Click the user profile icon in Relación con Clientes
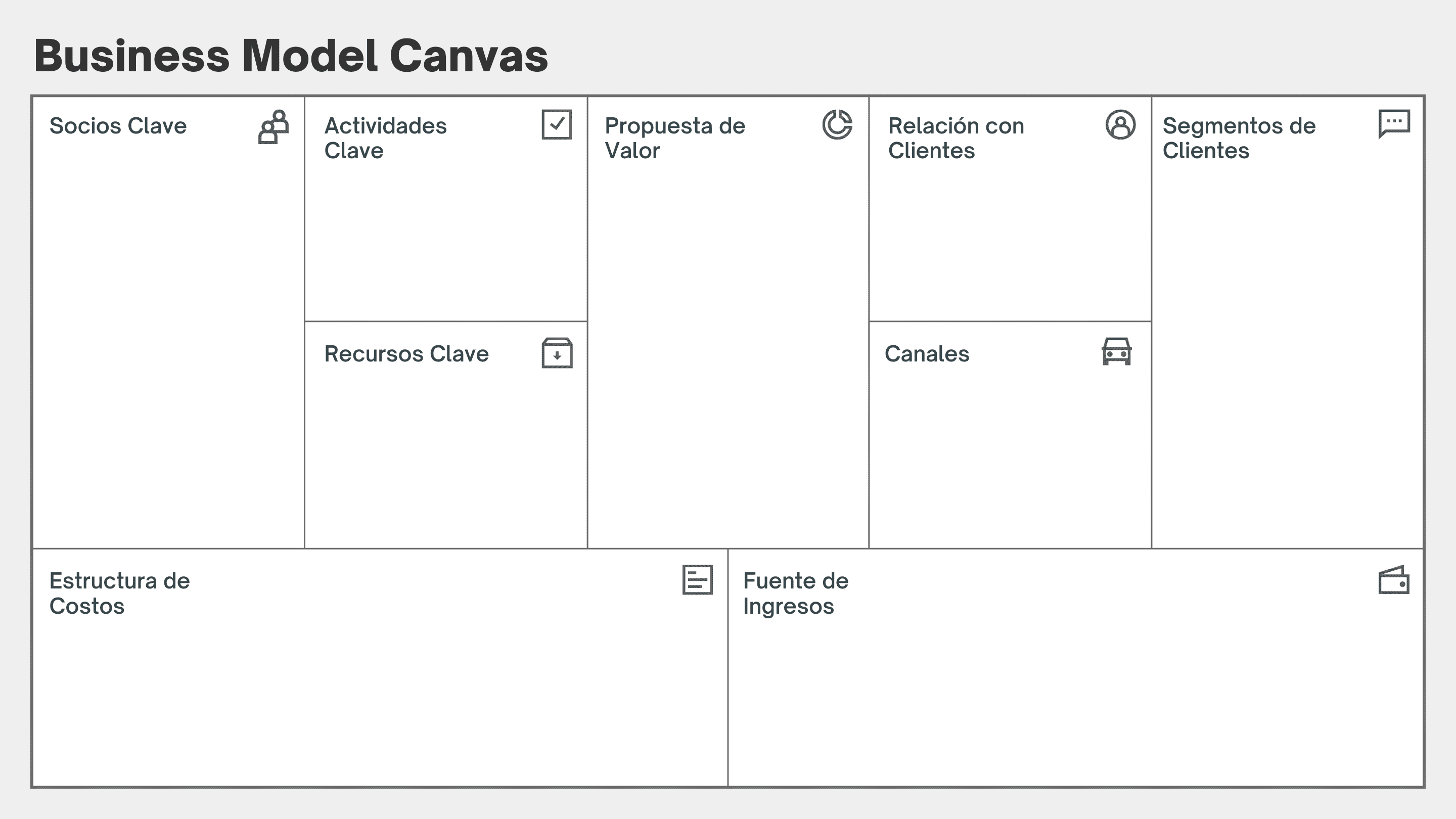Image resolution: width=1456 pixels, height=819 pixels. [x=1120, y=124]
